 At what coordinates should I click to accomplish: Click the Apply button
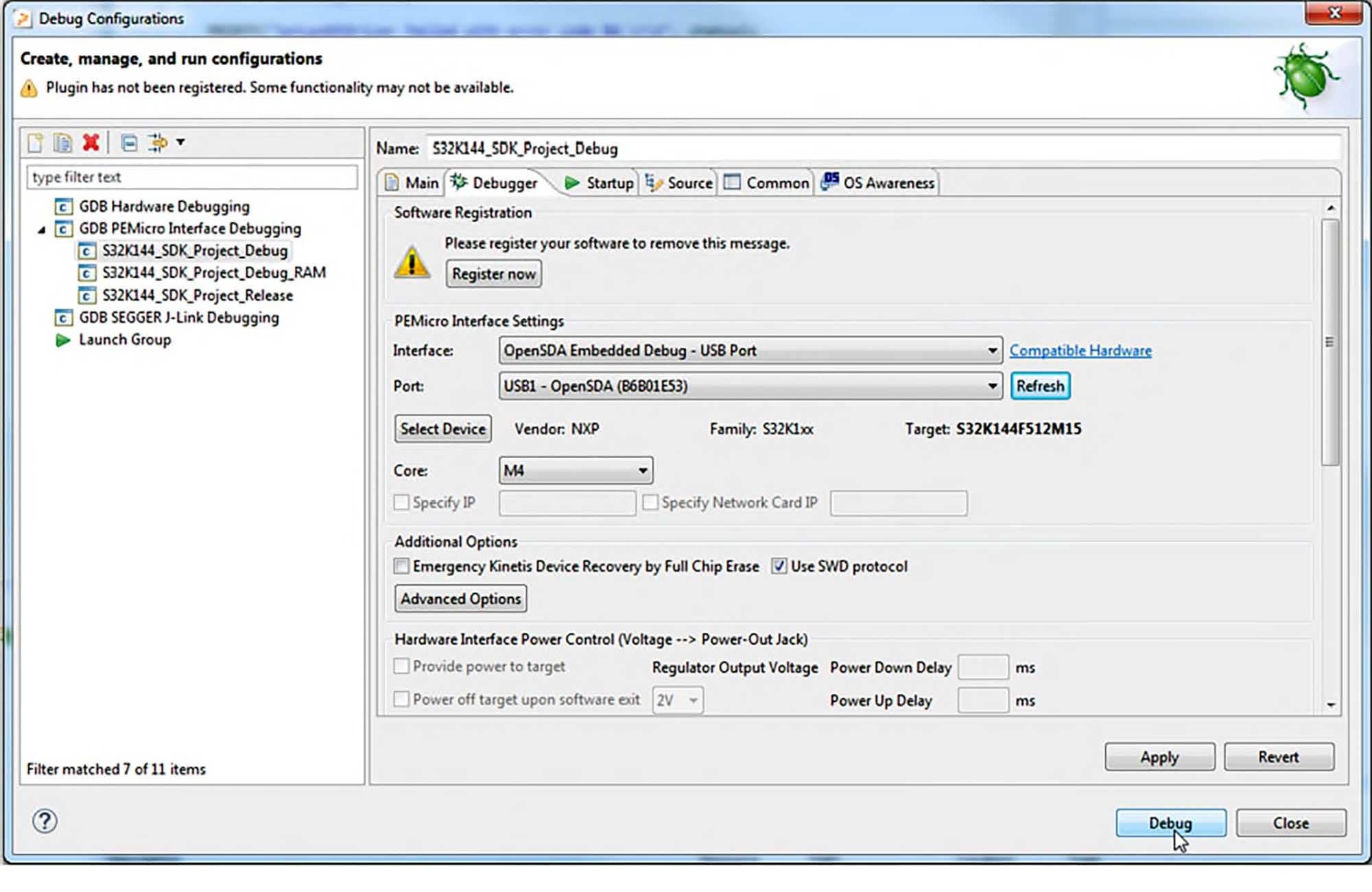pyautogui.click(x=1160, y=757)
